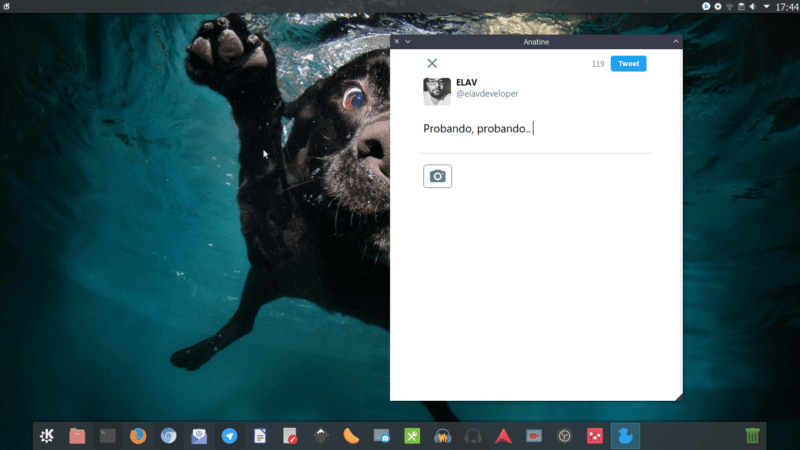Launch the screen recorder icon in the dock
Viewport: 800px width, 450px height.
click(x=534, y=436)
